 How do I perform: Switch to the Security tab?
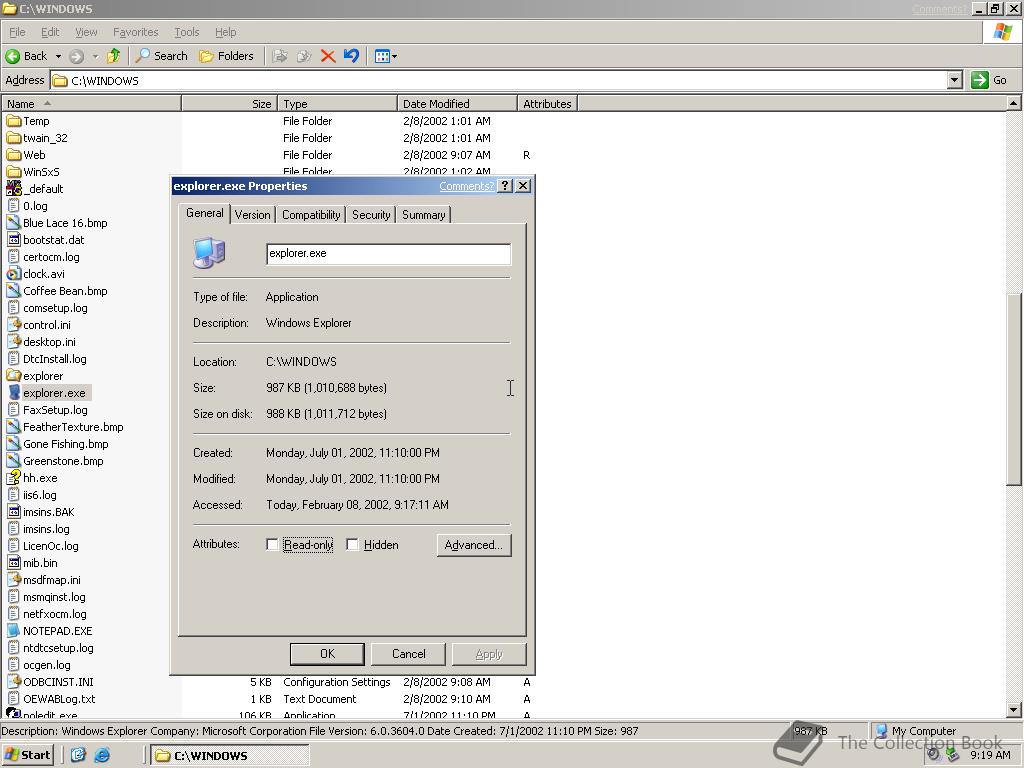(x=371, y=215)
